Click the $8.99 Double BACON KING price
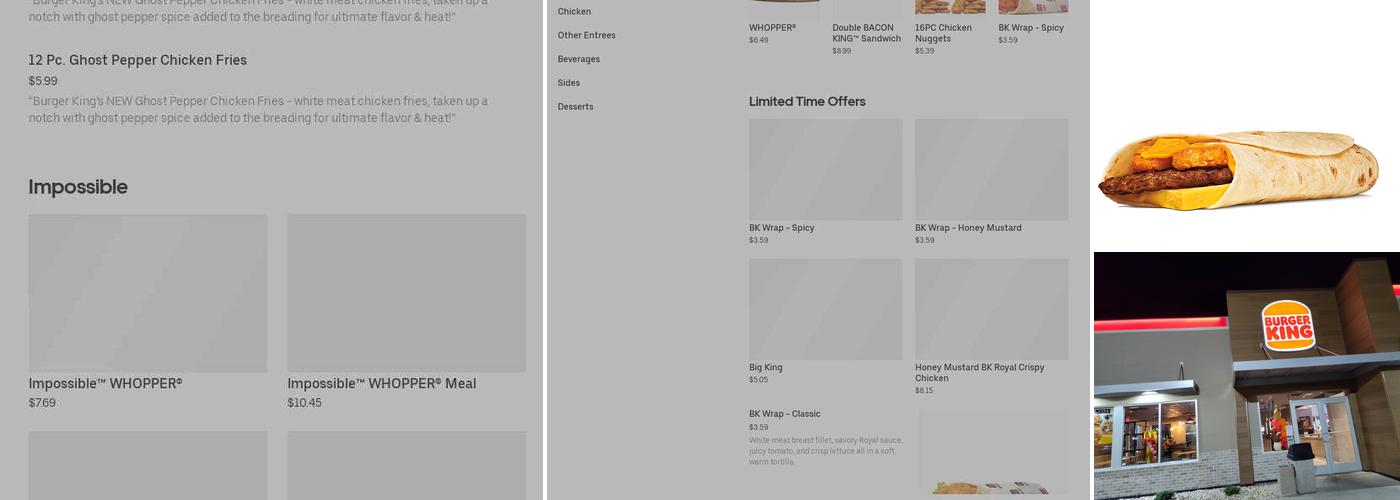The image size is (1400, 500). 842,51
